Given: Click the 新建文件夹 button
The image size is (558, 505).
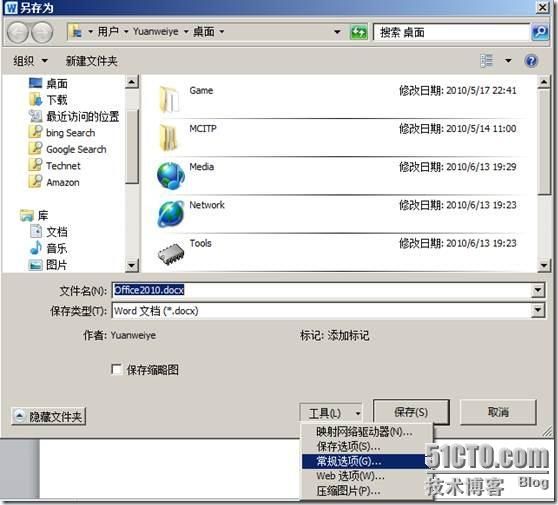Looking at the screenshot, I should pos(91,61).
